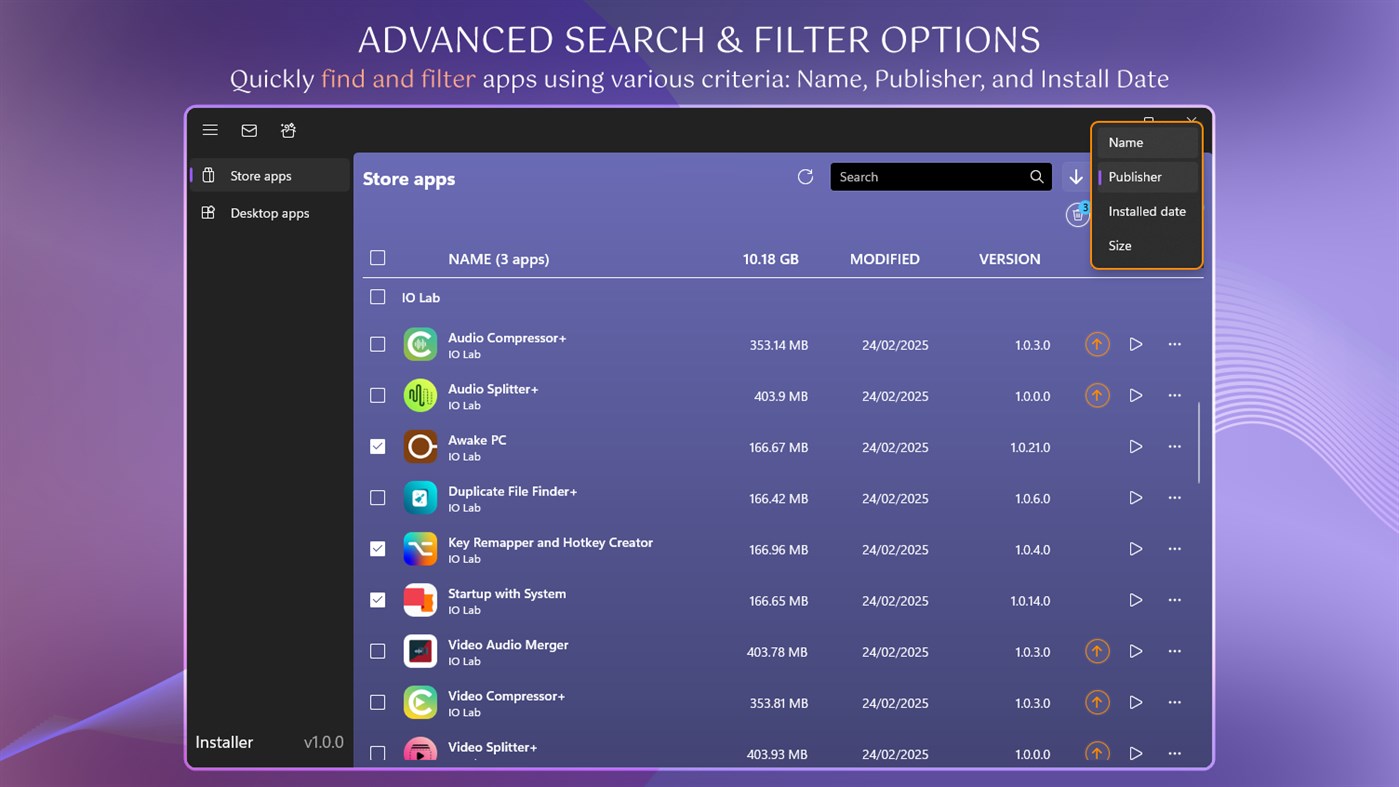The height and width of the screenshot is (787, 1399).
Task: Open more options for Video Audio Merger
Action: click(x=1175, y=651)
